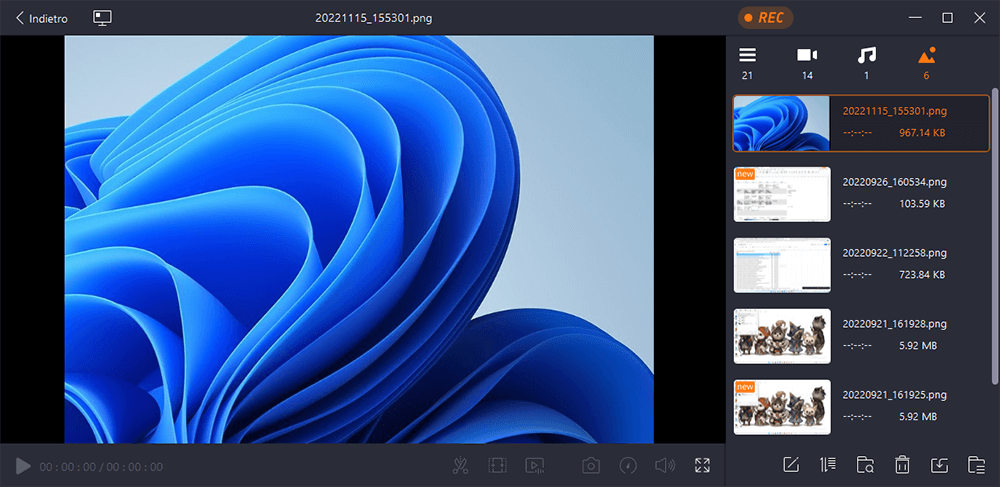
Task: Click the 103.59 KB file size
Action: (922, 204)
